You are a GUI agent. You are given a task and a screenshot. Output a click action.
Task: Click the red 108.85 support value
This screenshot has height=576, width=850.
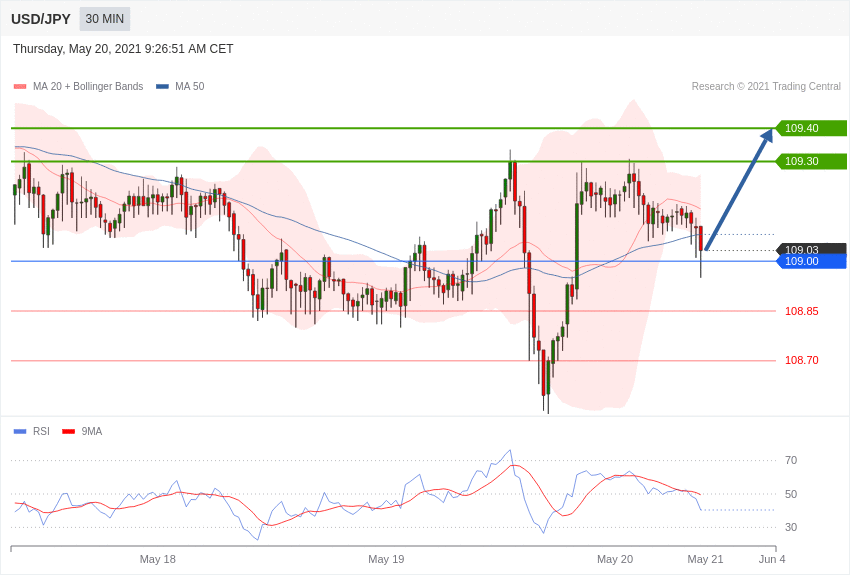click(802, 311)
